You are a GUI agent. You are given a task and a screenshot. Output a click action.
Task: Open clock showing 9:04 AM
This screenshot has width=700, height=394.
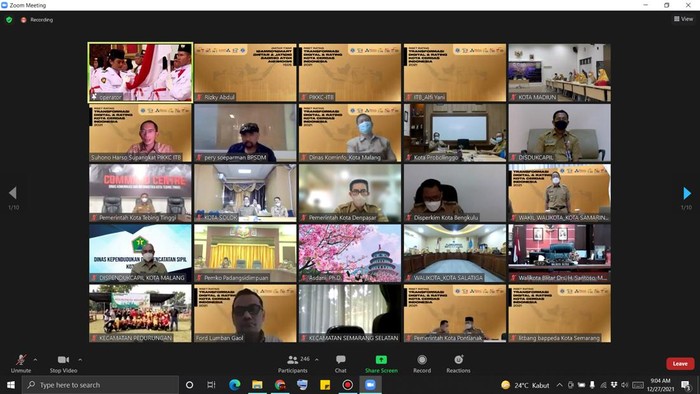pyautogui.click(x=661, y=385)
